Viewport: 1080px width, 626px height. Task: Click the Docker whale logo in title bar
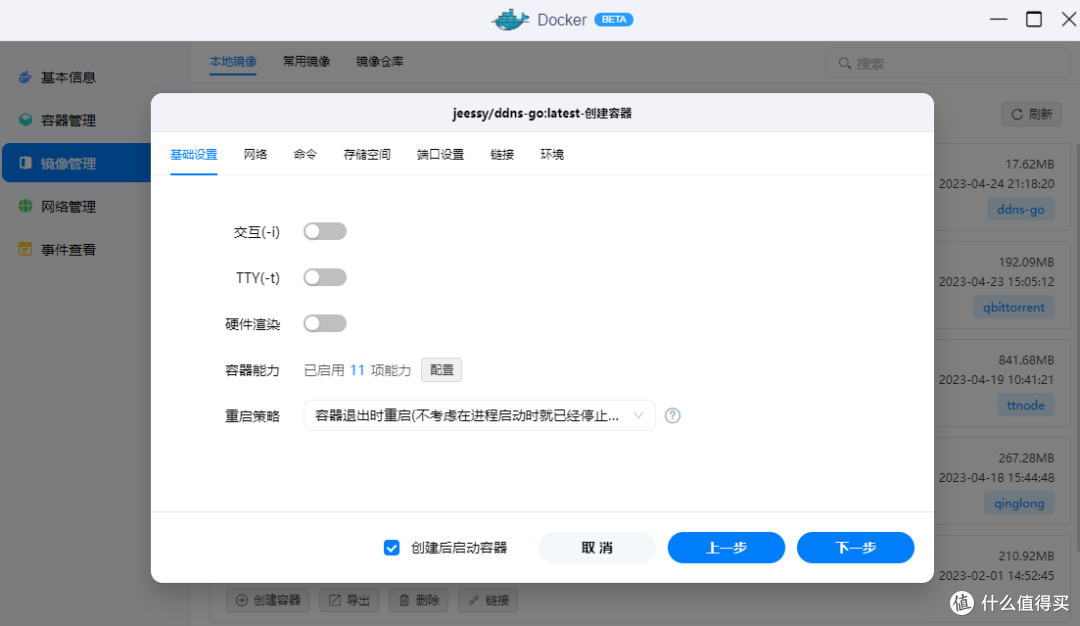[510, 18]
